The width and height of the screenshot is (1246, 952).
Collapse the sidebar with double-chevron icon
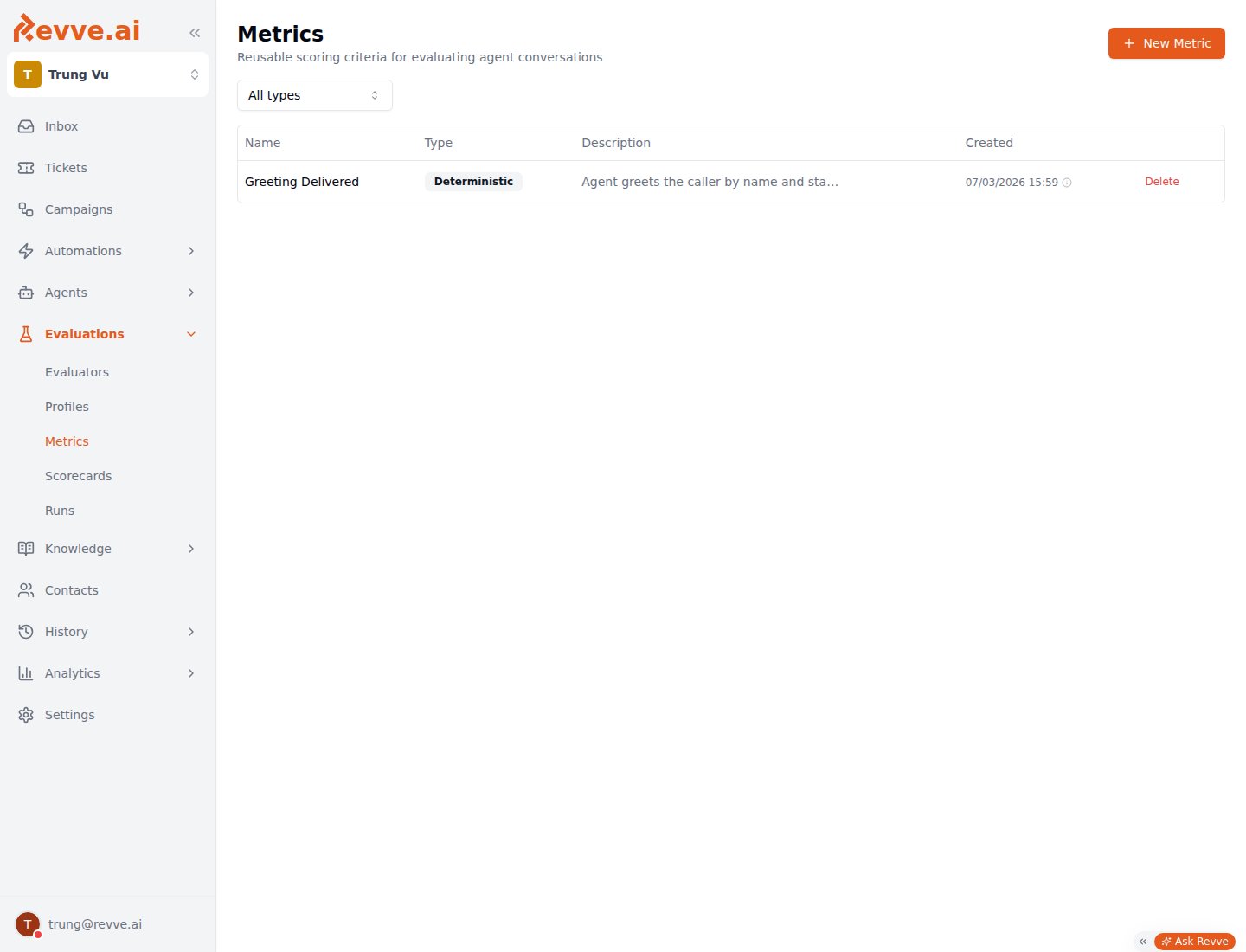(x=195, y=33)
